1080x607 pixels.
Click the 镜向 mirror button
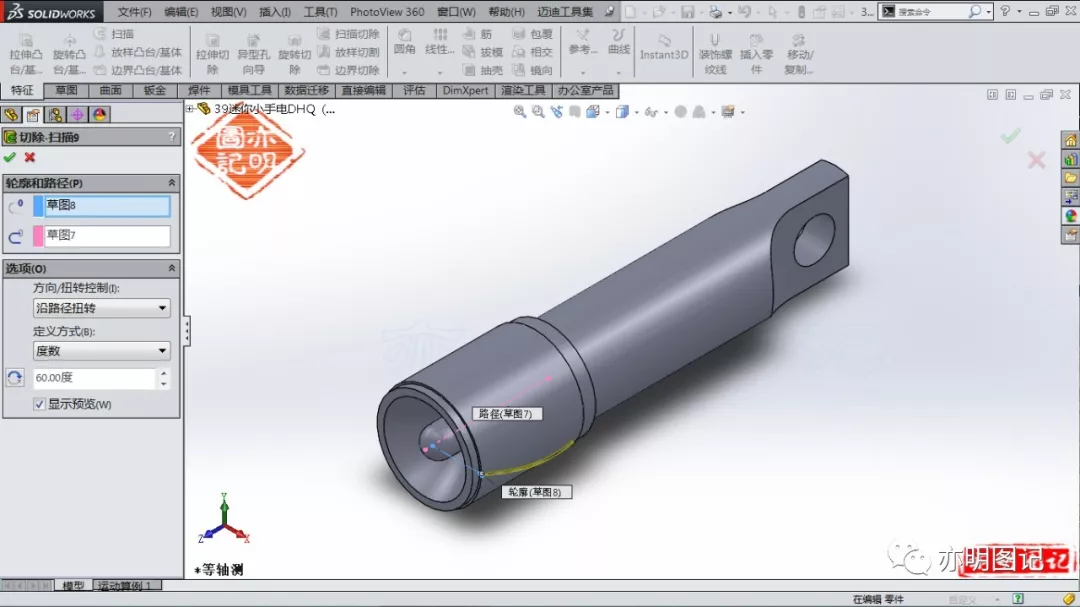coord(532,70)
